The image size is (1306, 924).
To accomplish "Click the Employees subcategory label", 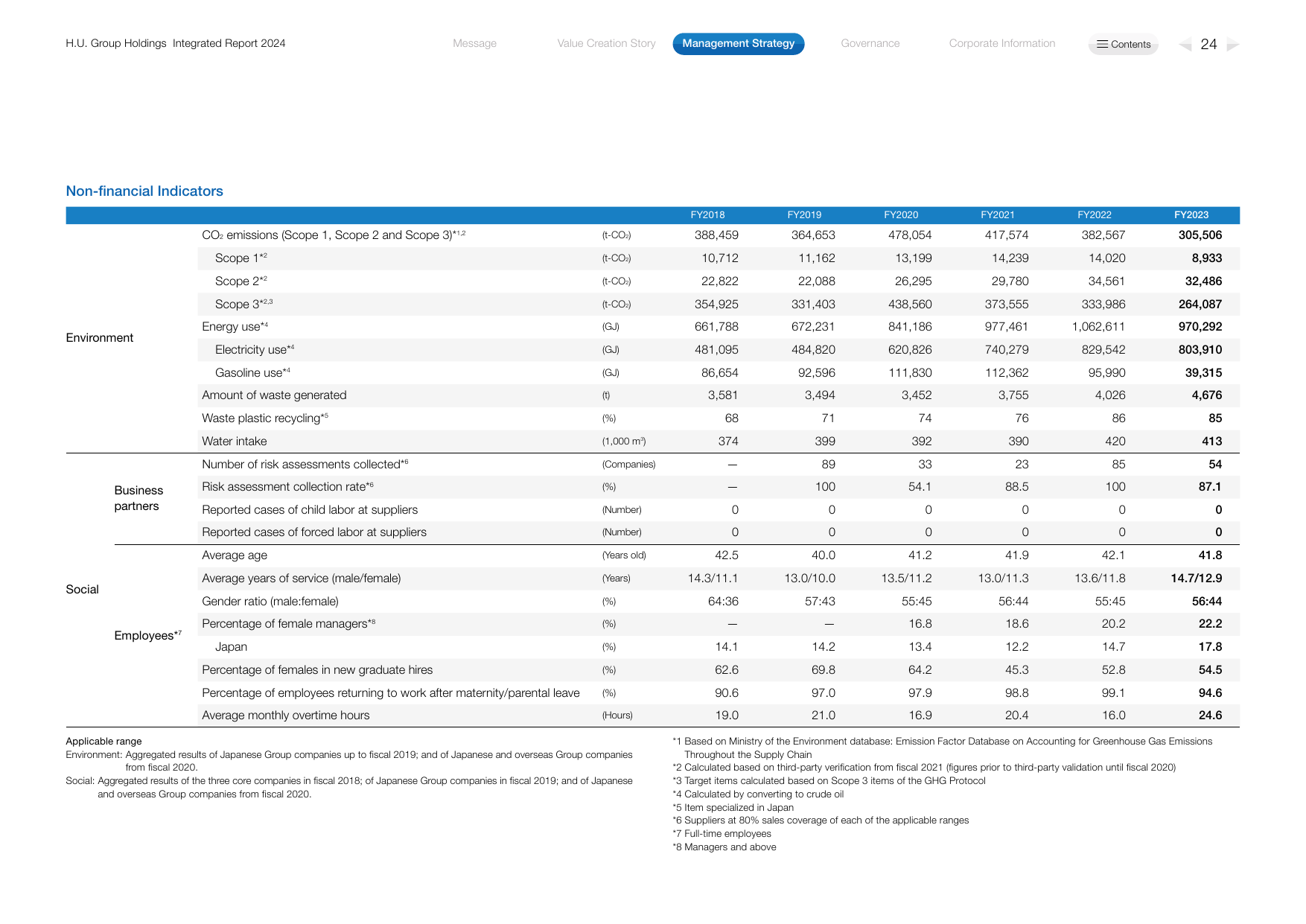I will [147, 635].
